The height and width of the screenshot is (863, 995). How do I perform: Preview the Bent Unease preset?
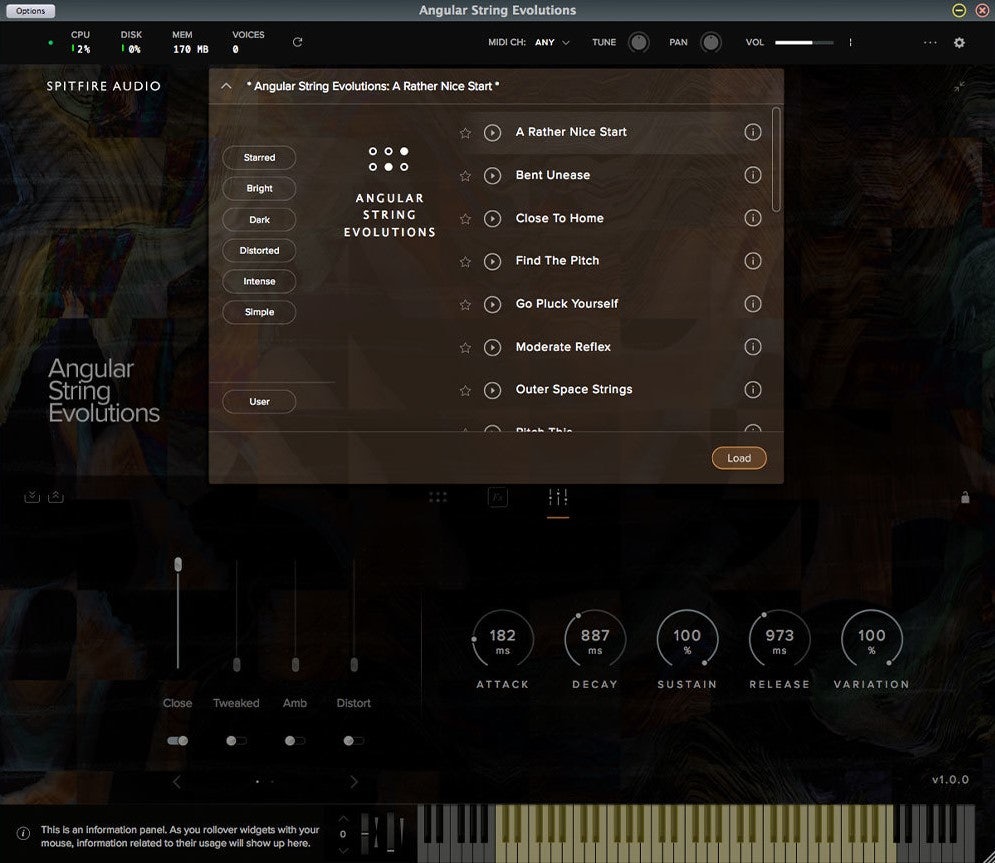point(492,176)
